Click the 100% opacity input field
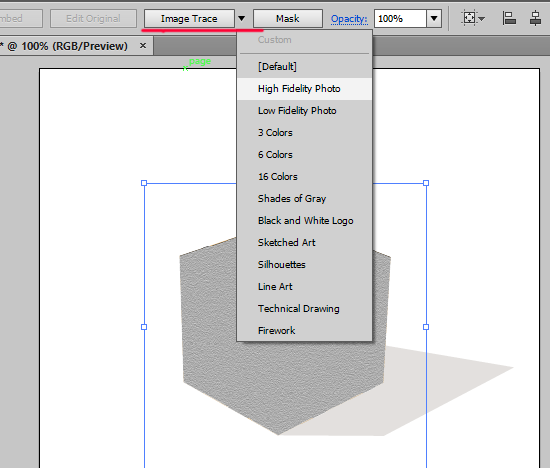Viewport: 550px width, 468px height. [x=400, y=18]
